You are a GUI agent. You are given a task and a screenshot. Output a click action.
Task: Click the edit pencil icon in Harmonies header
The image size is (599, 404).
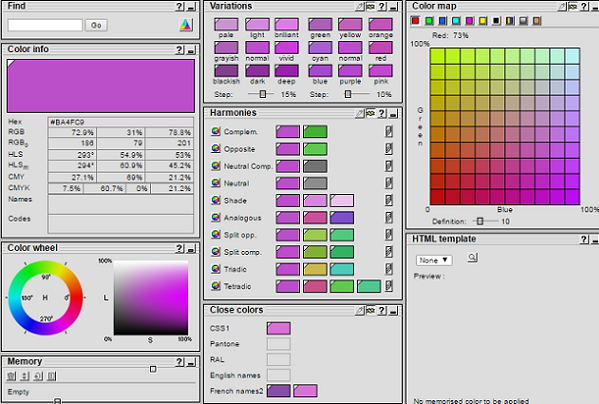(x=359, y=113)
